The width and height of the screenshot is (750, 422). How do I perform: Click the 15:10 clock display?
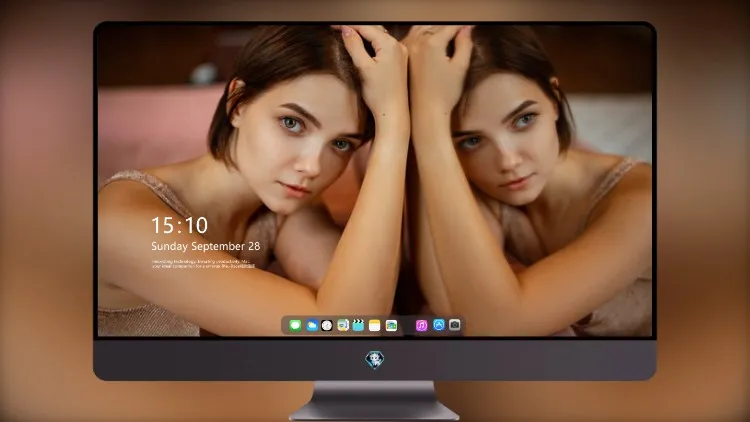(180, 225)
